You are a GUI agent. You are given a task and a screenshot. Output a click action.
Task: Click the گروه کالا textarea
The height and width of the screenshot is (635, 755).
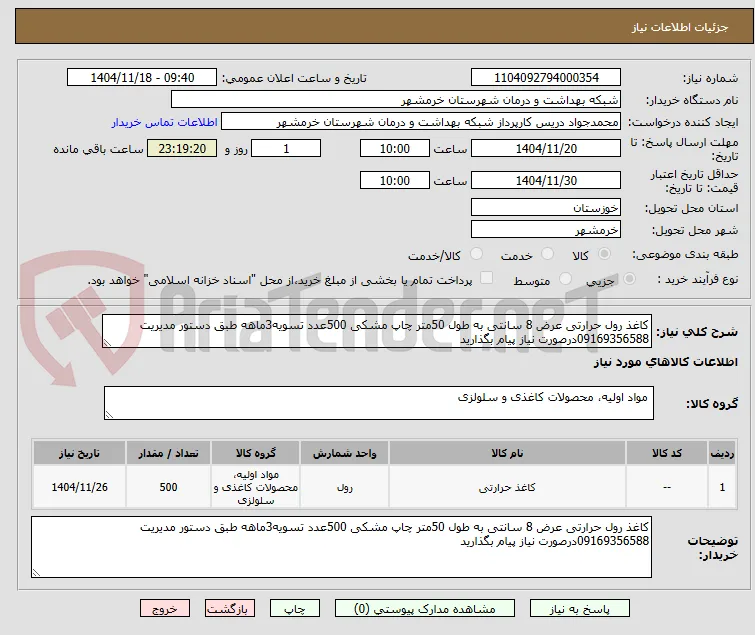point(379,403)
